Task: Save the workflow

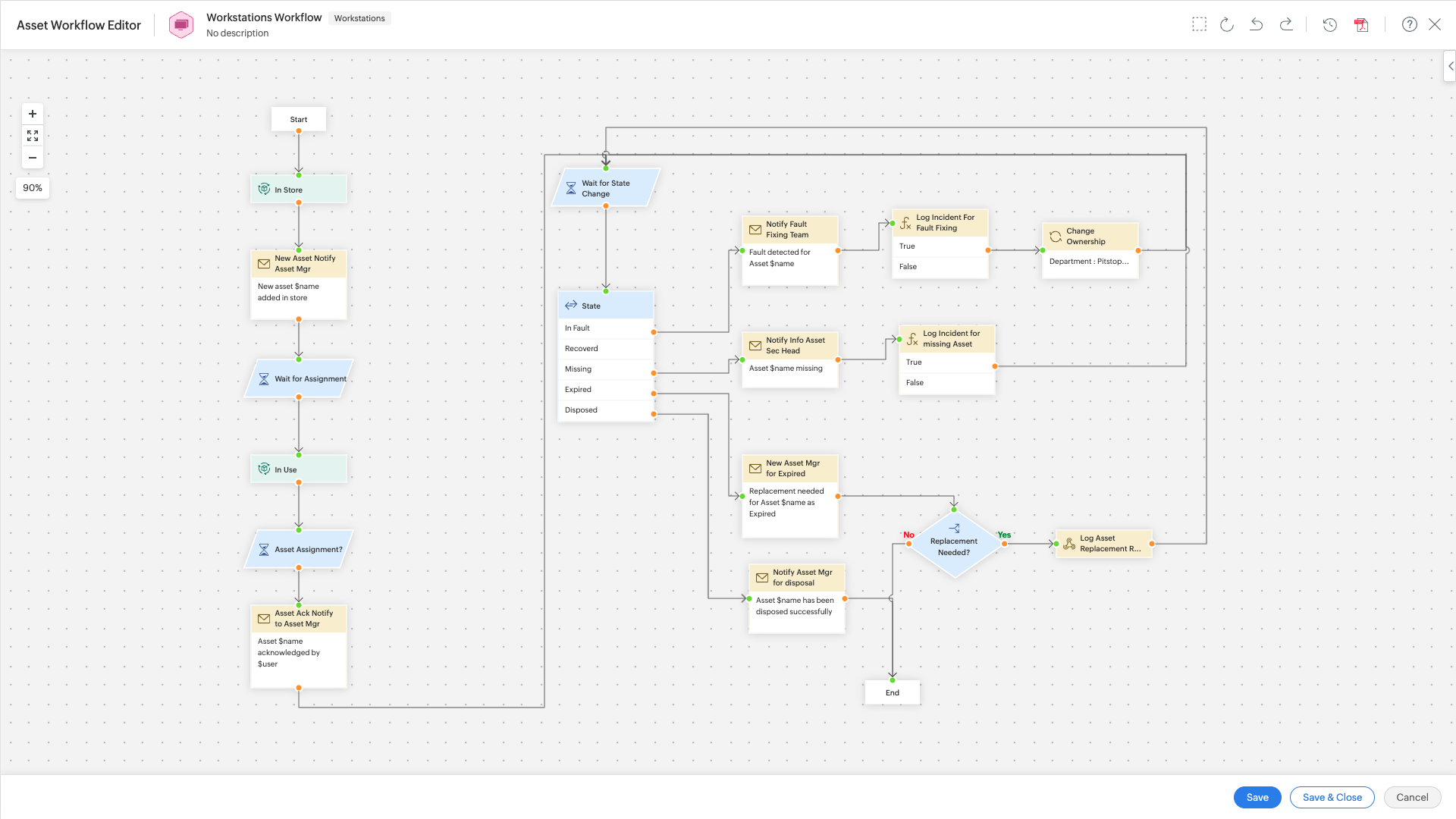Action: 1257,797
